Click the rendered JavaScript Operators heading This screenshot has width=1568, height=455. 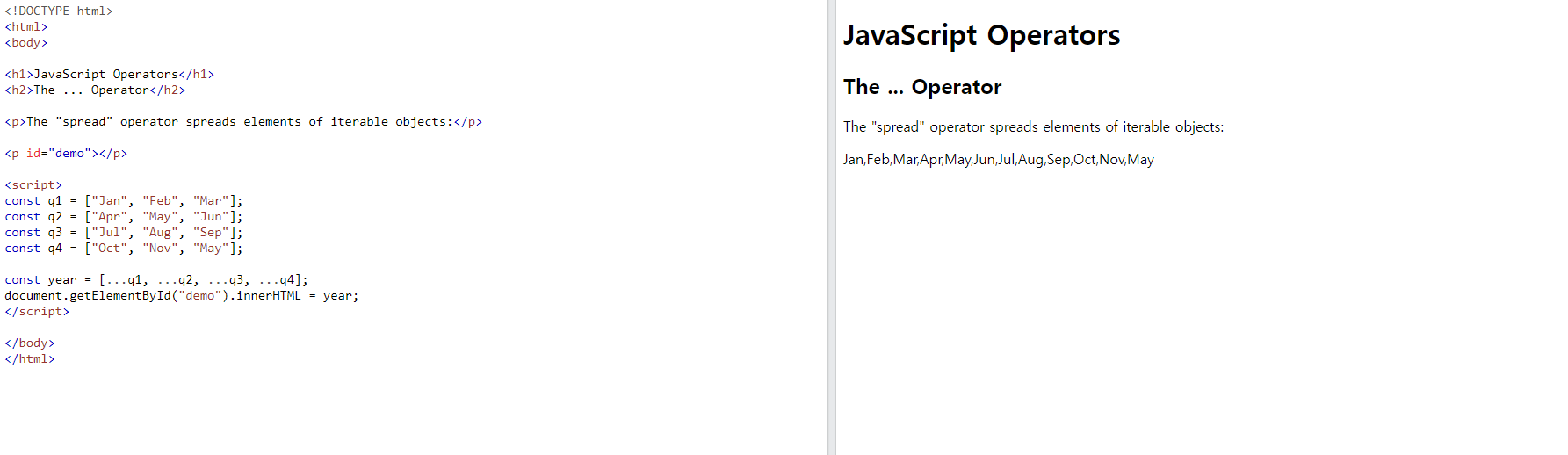pyautogui.click(x=981, y=36)
